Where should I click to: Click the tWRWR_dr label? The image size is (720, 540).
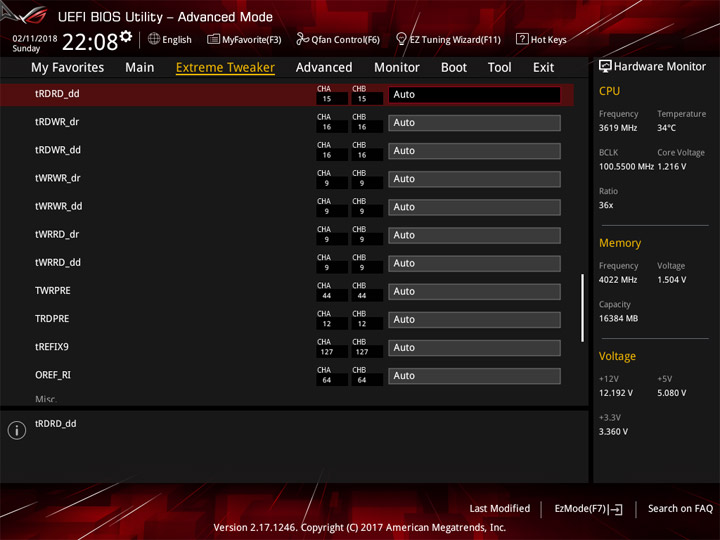click(57, 178)
